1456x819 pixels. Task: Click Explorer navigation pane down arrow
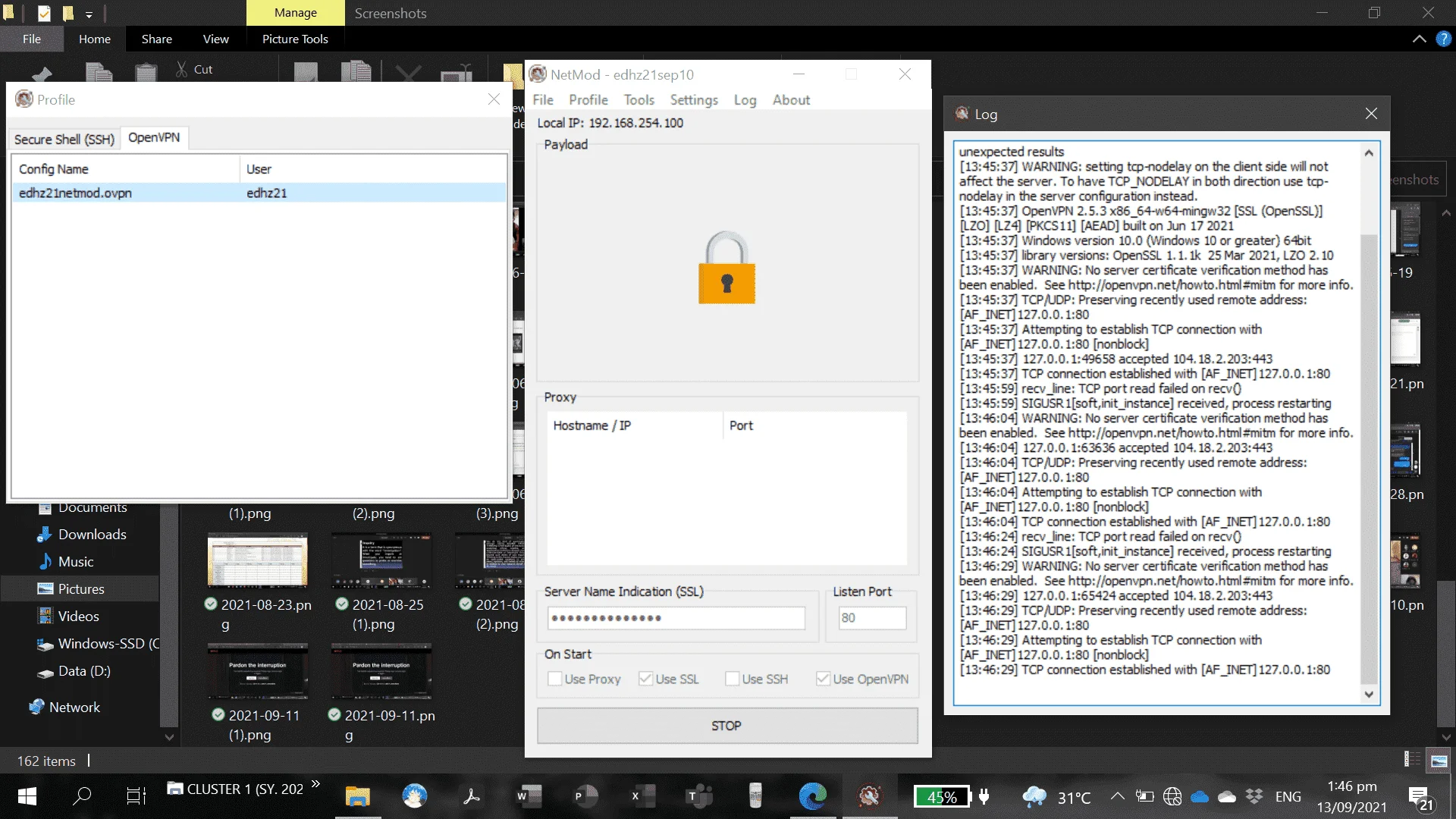pyautogui.click(x=169, y=736)
